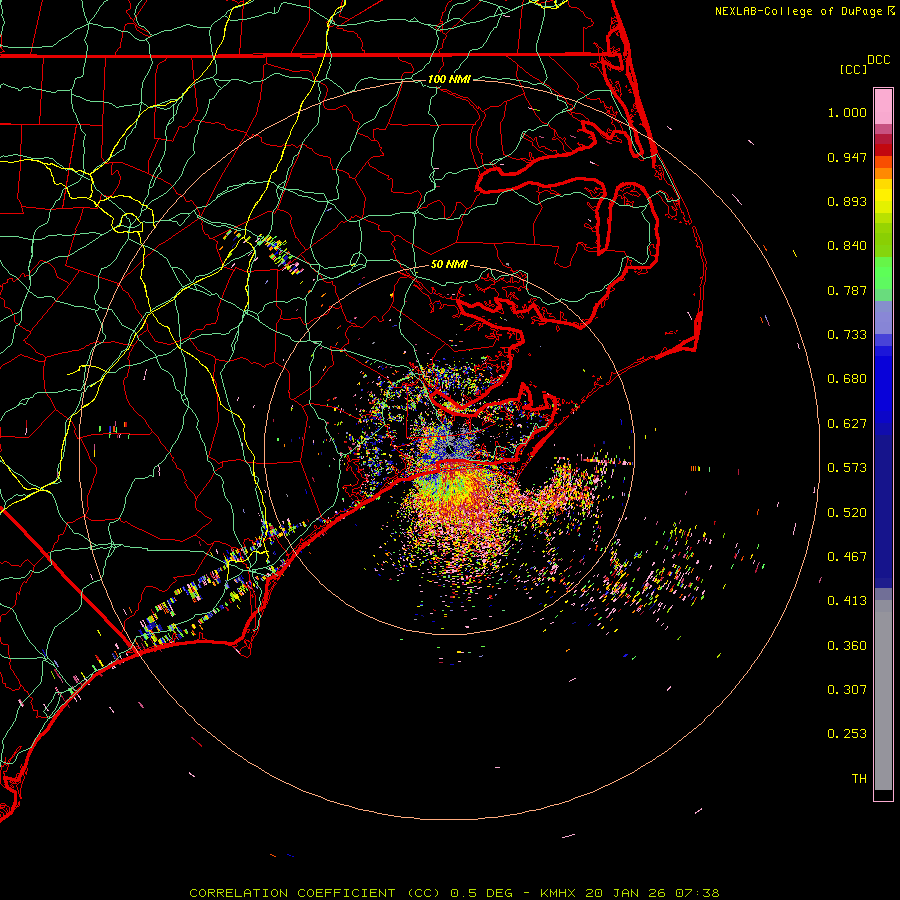
Task: Click the DCC legend heading
Action: (x=878, y=60)
